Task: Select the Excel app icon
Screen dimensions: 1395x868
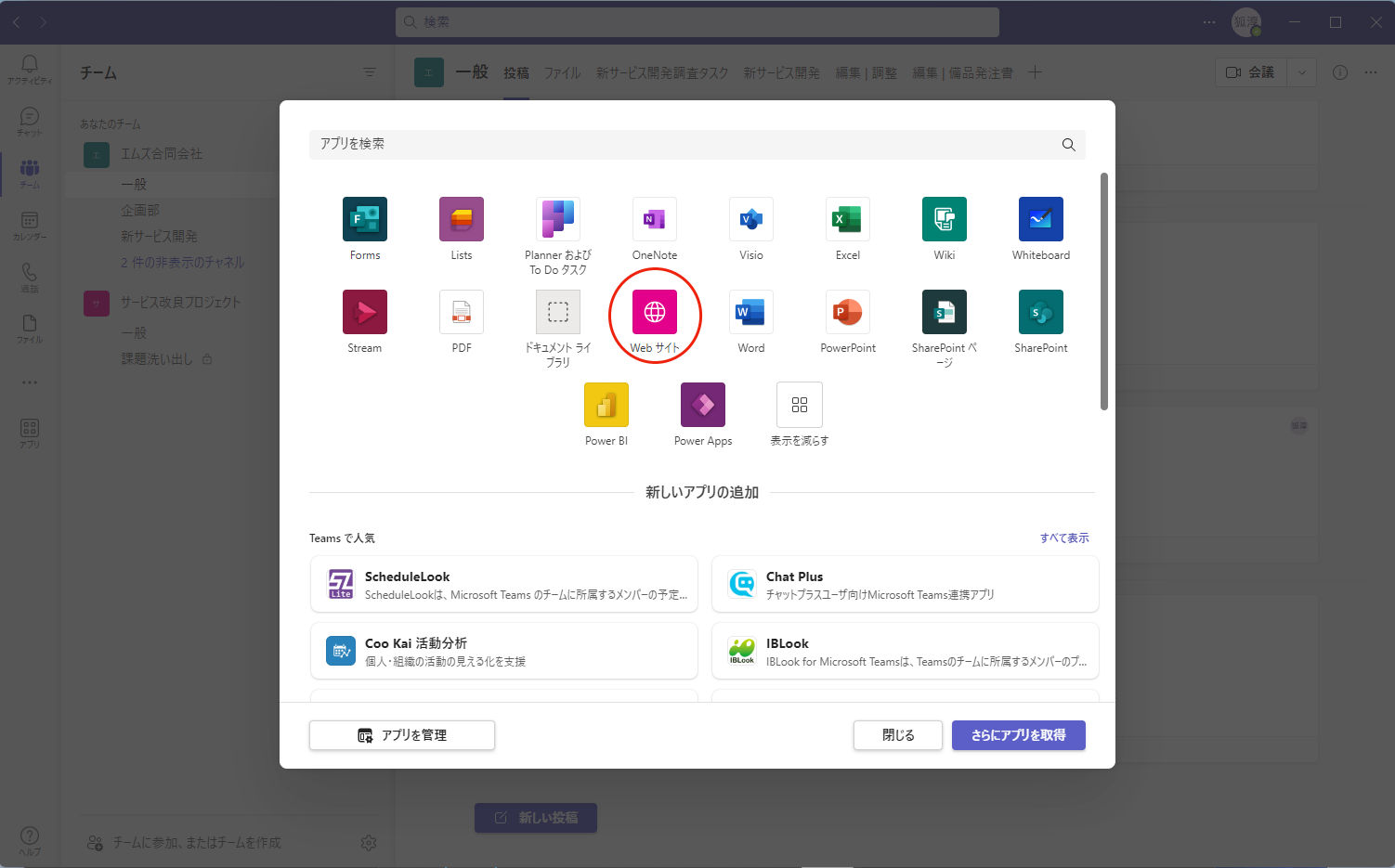Action: [x=848, y=219]
